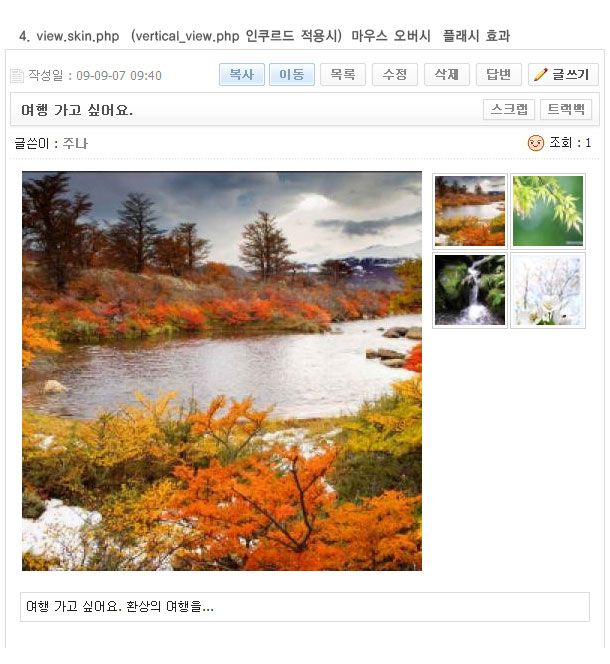
Task: Click the document icon beside 작성일
Action: point(17,76)
